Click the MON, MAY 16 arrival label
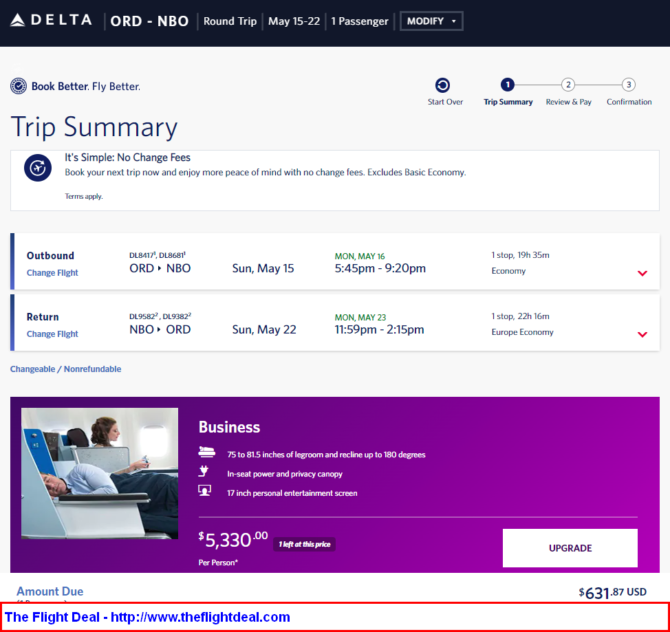This screenshot has height=632, width=670. (359, 256)
